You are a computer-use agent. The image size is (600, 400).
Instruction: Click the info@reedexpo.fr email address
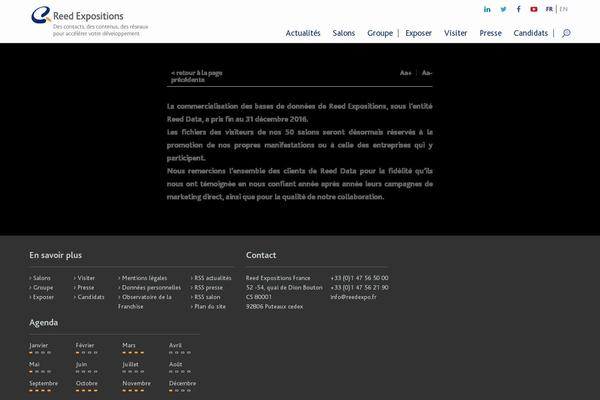coord(354,297)
